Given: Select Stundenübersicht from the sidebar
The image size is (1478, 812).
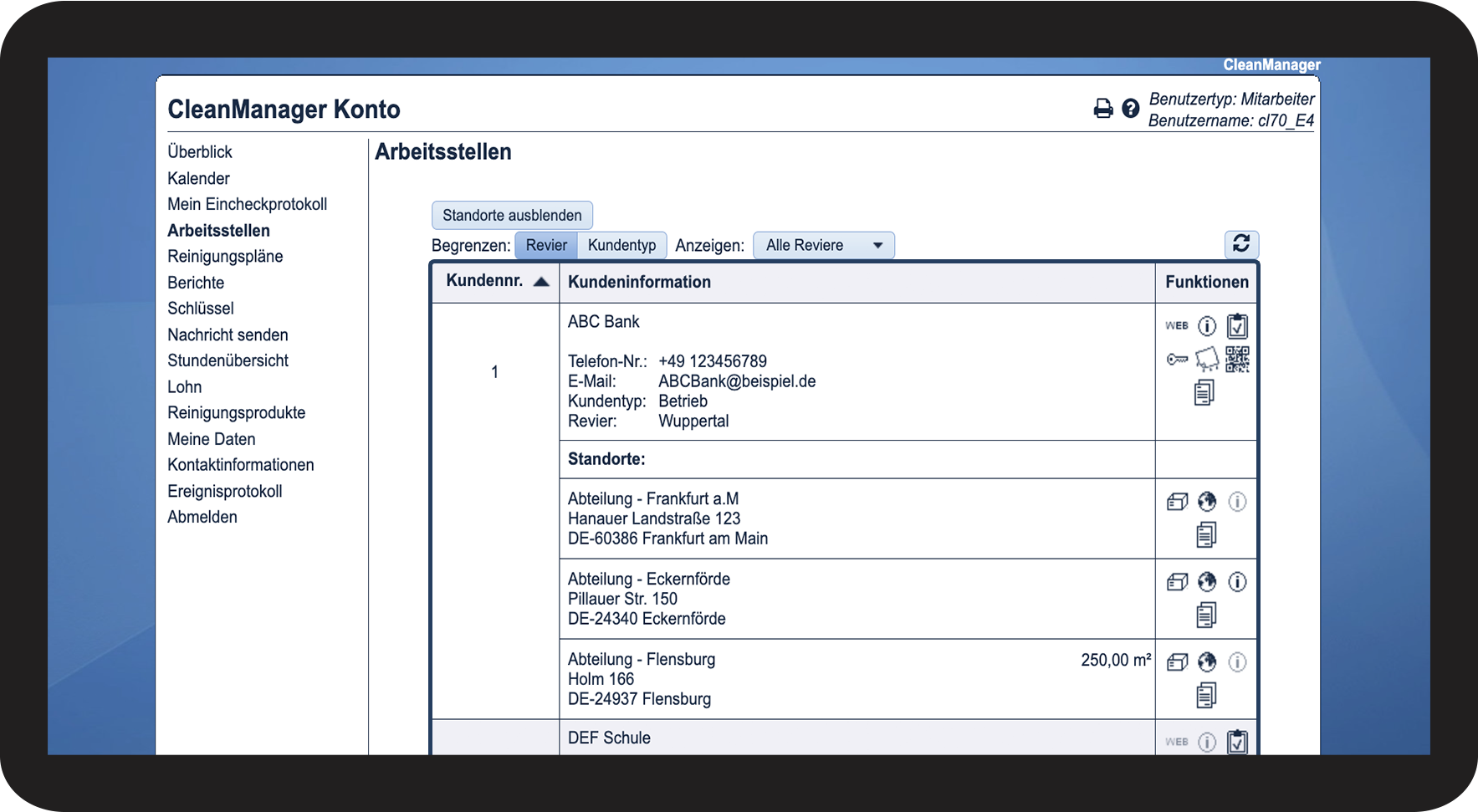Looking at the screenshot, I should (x=228, y=360).
